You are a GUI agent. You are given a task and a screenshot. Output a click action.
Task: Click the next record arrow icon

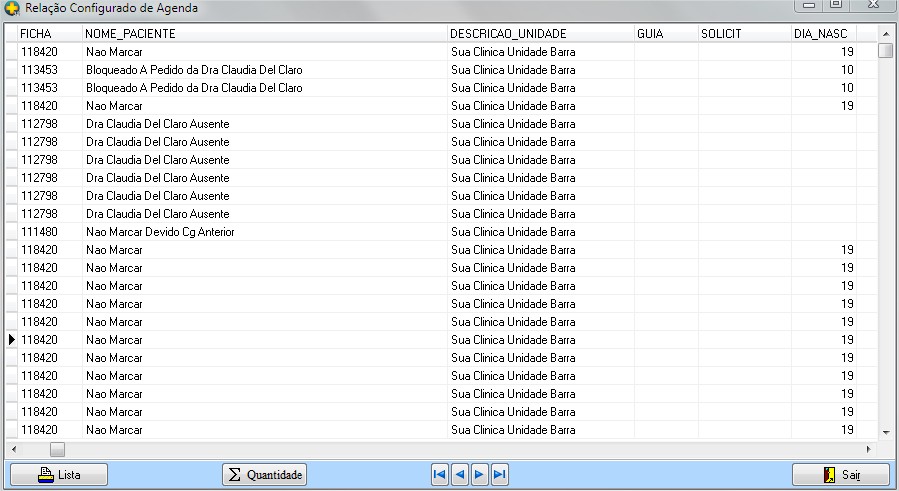click(479, 474)
